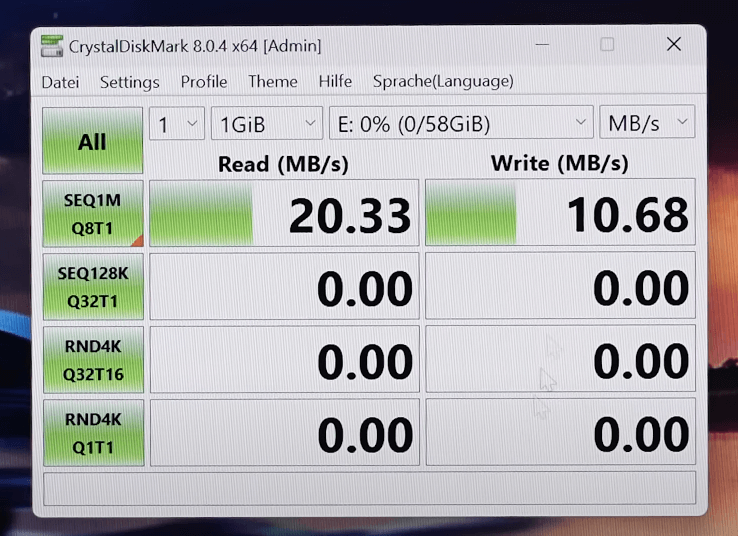Launch the RND4K Q1T1 test

pyautogui.click(x=92, y=433)
